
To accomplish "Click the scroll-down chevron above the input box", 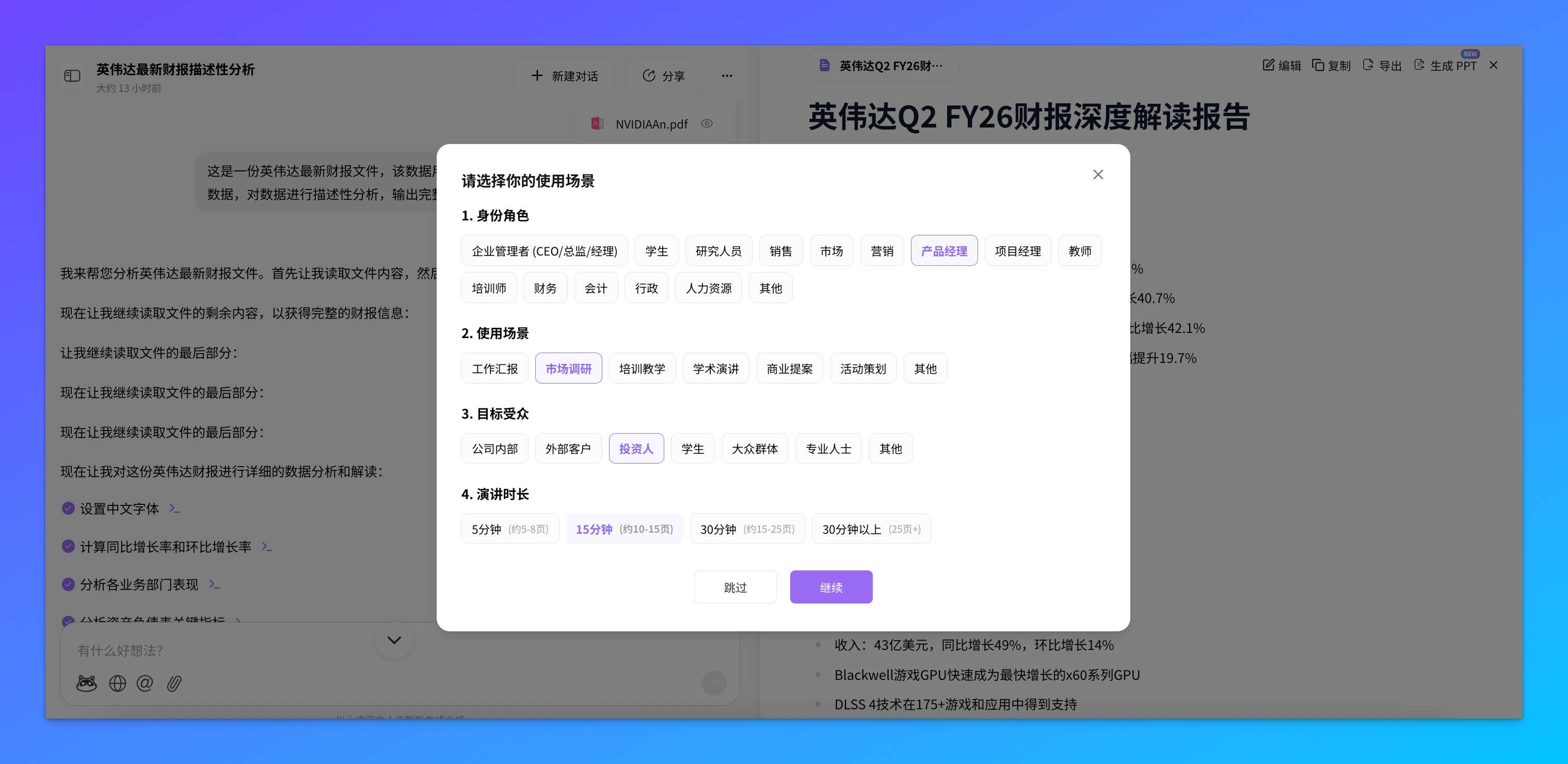I will pos(394,640).
